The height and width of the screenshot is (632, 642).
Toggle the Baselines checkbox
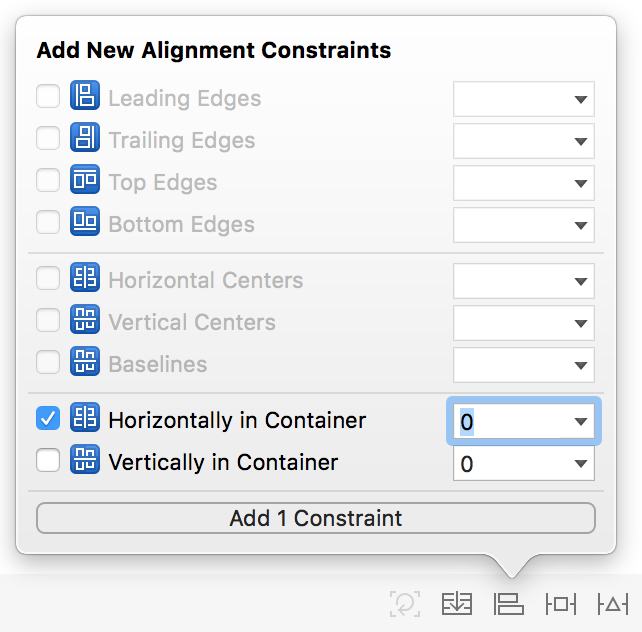tap(48, 364)
